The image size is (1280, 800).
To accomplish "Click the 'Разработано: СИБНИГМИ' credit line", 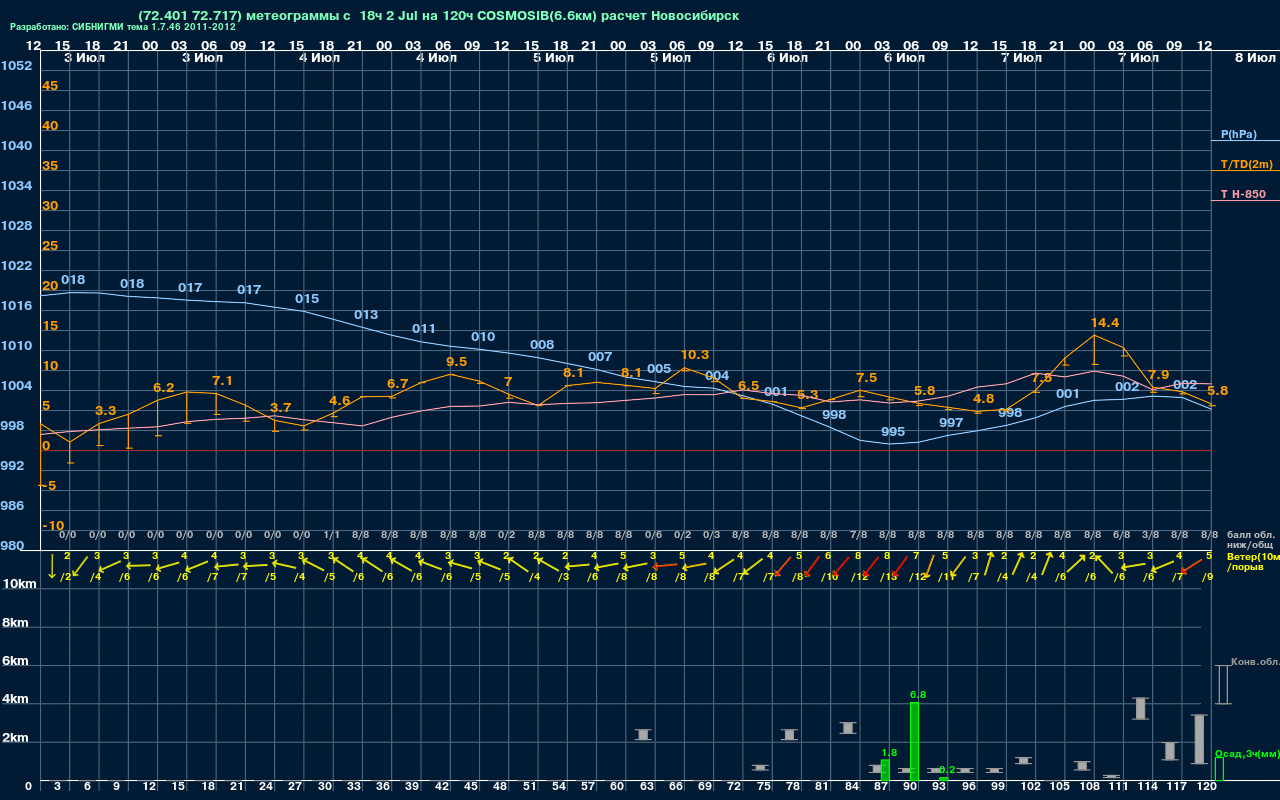I will [x=123, y=27].
